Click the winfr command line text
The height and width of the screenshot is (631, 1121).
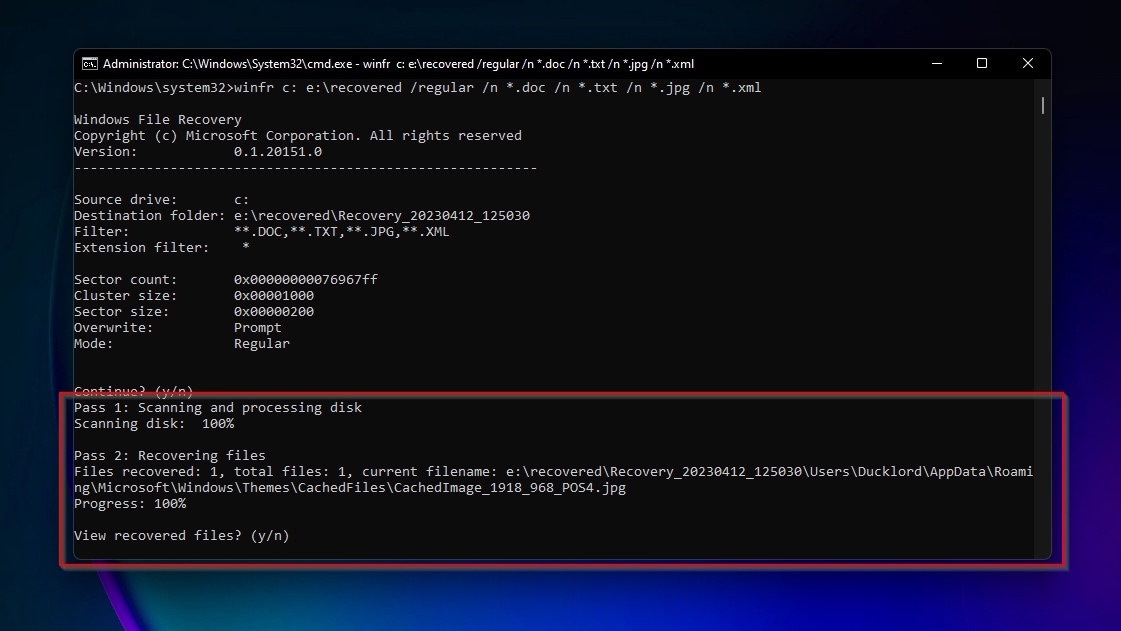click(x=498, y=88)
